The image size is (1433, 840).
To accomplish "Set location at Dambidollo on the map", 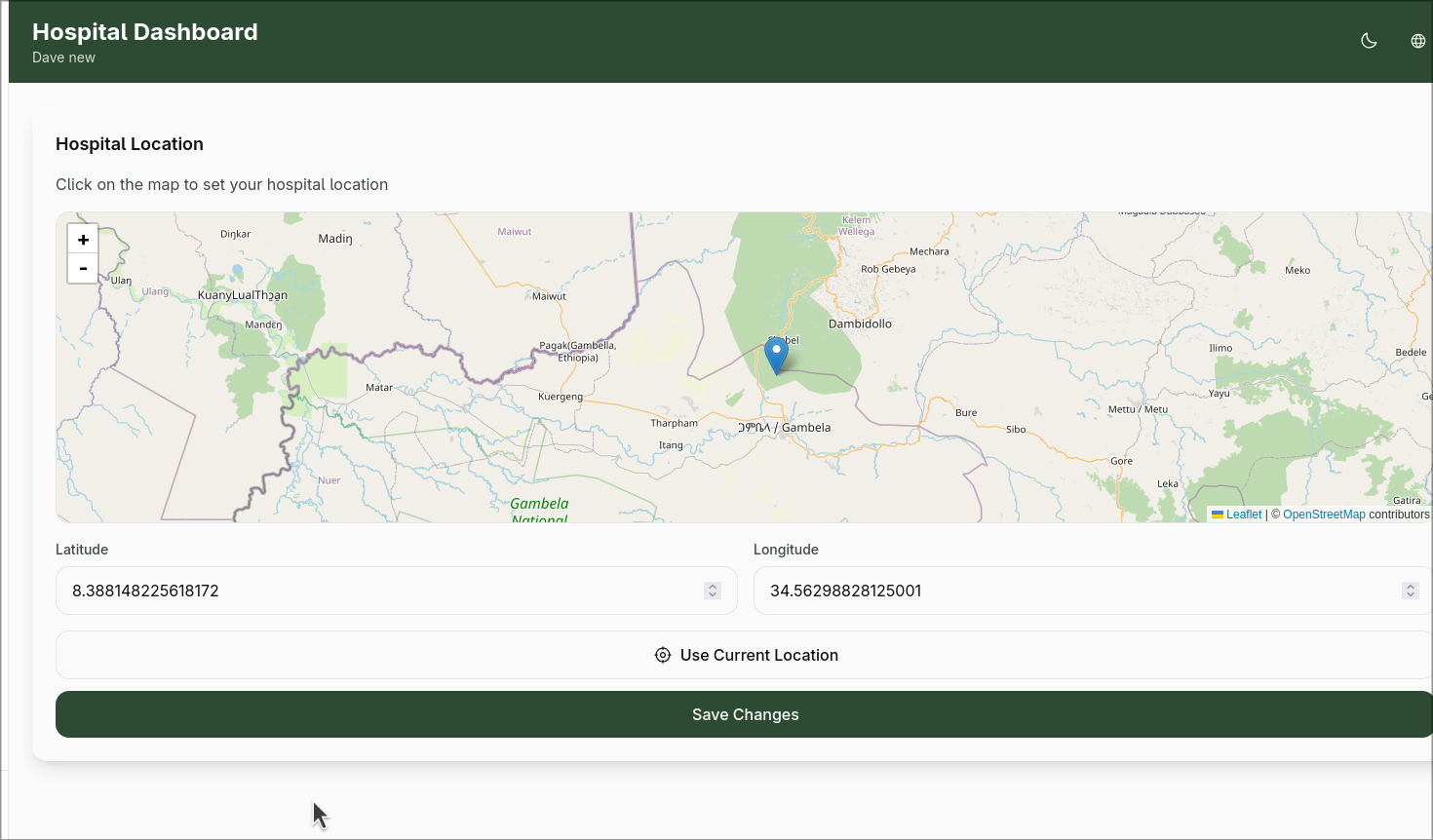I will [860, 324].
